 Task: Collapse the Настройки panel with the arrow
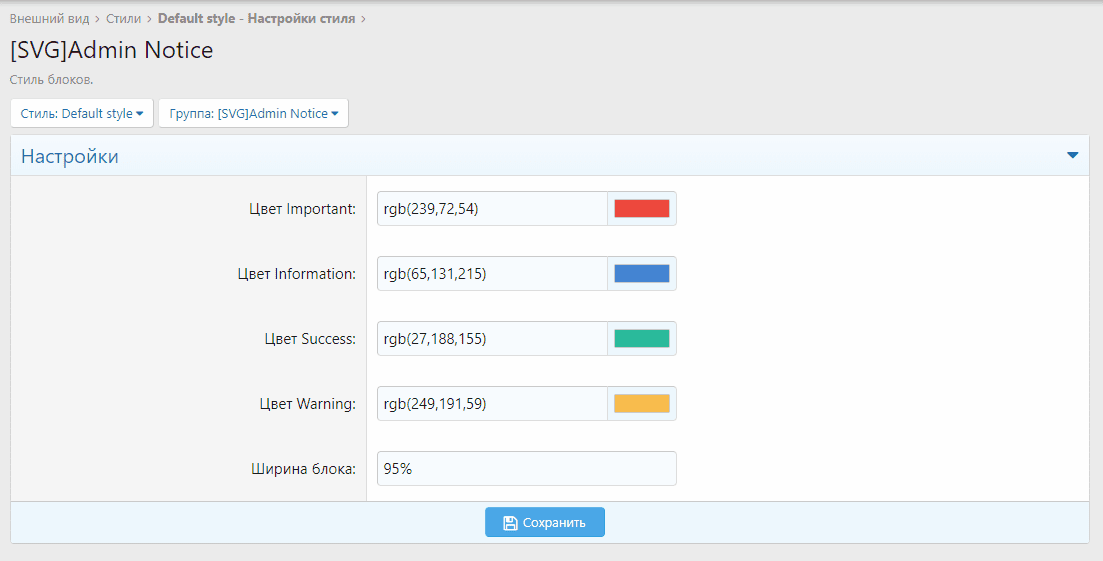(1072, 156)
